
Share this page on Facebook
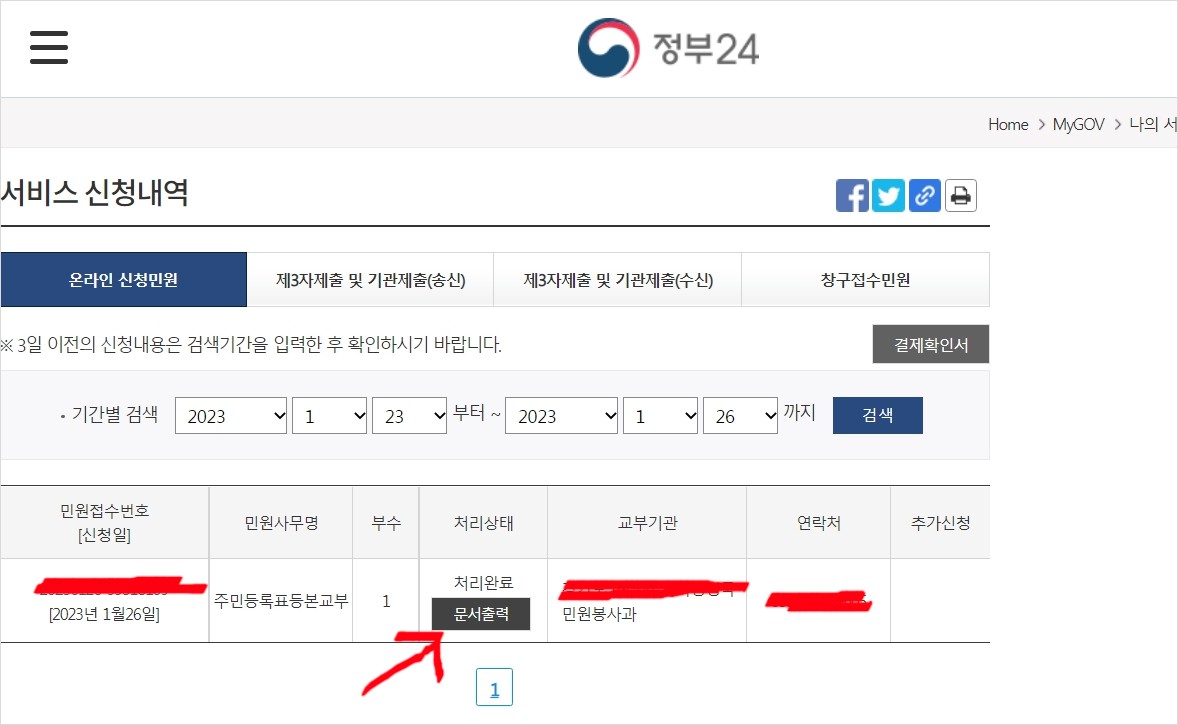tap(852, 196)
